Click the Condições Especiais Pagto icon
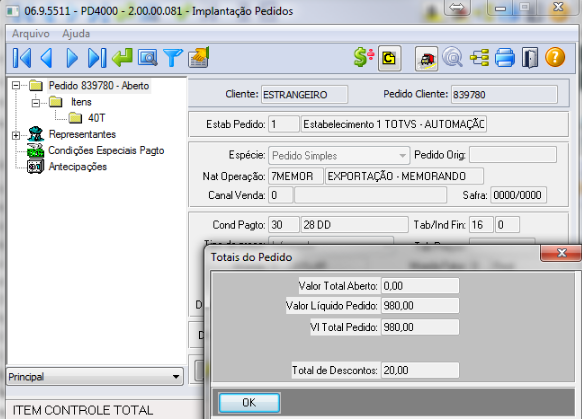This screenshot has height=419, width=582. pos(36,150)
